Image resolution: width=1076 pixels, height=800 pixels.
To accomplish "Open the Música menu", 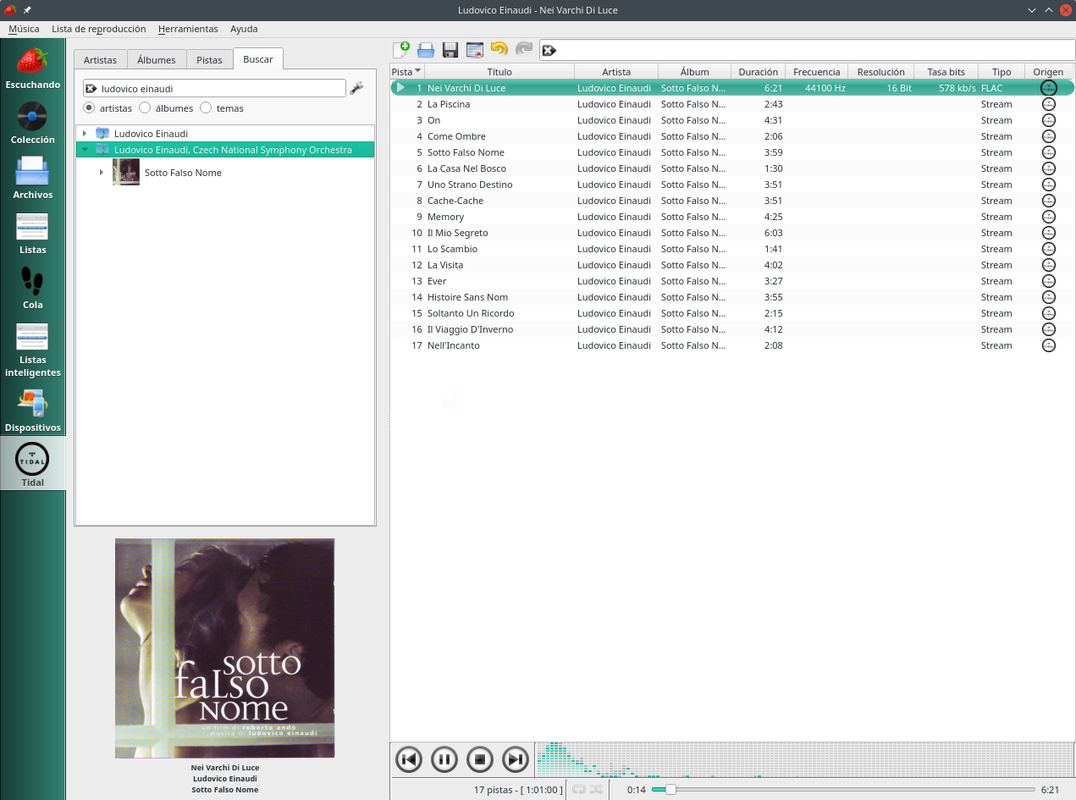I will pos(24,29).
